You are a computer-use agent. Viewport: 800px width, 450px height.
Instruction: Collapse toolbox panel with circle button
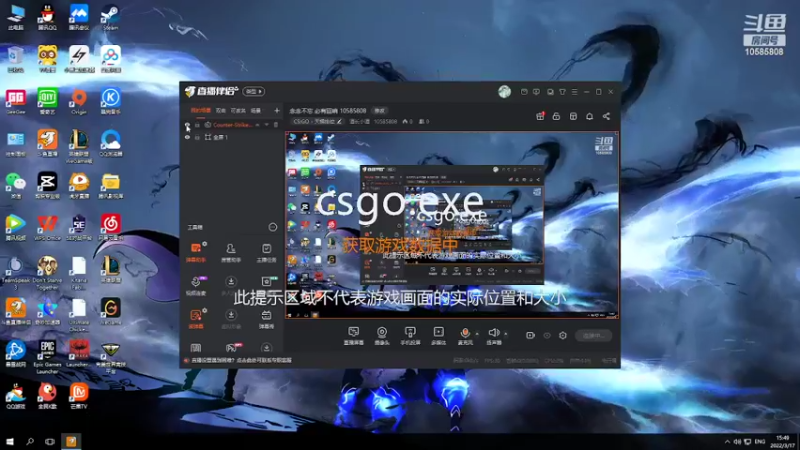click(273, 227)
